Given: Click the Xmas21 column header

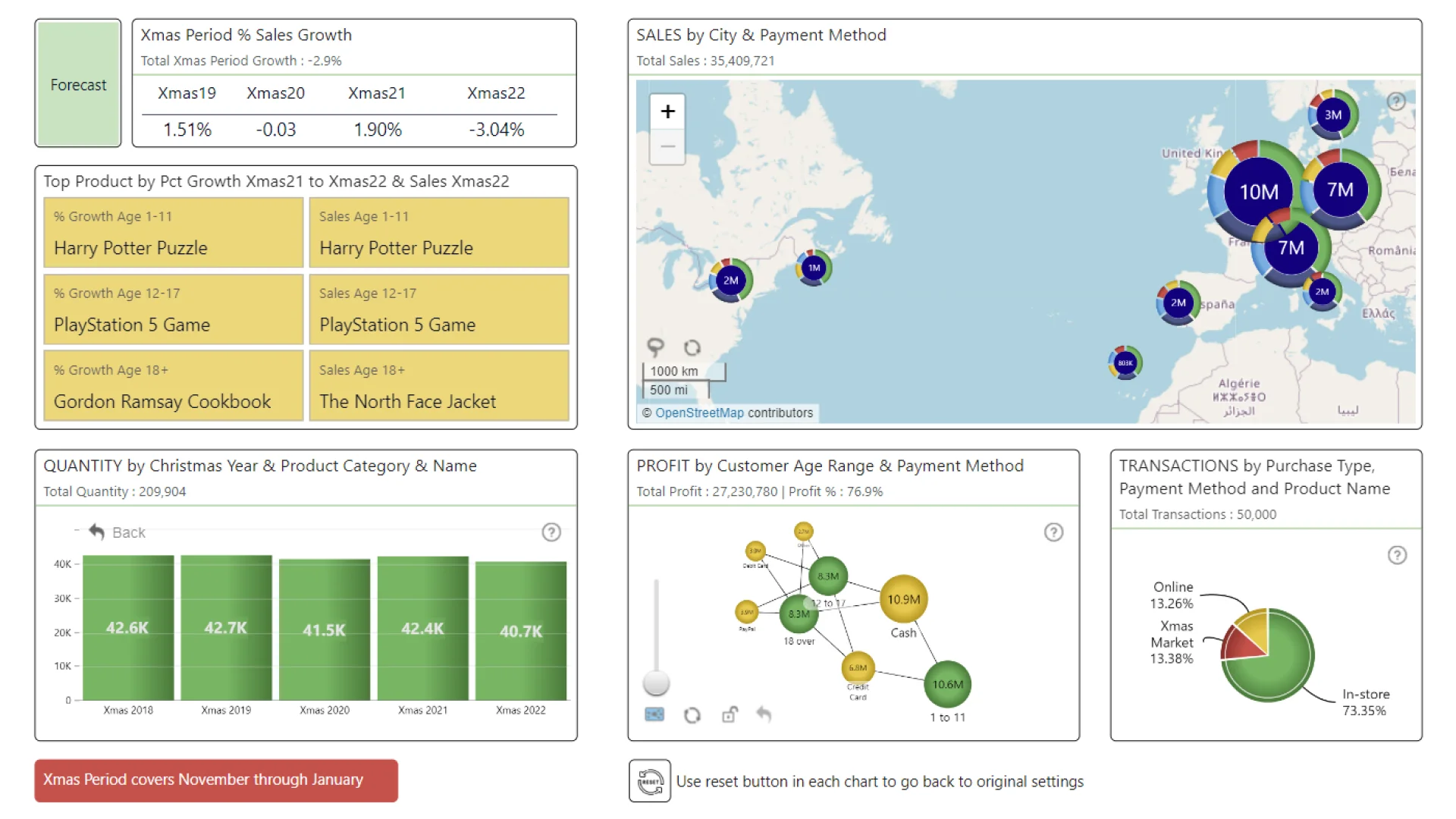Looking at the screenshot, I should pyautogui.click(x=377, y=93).
